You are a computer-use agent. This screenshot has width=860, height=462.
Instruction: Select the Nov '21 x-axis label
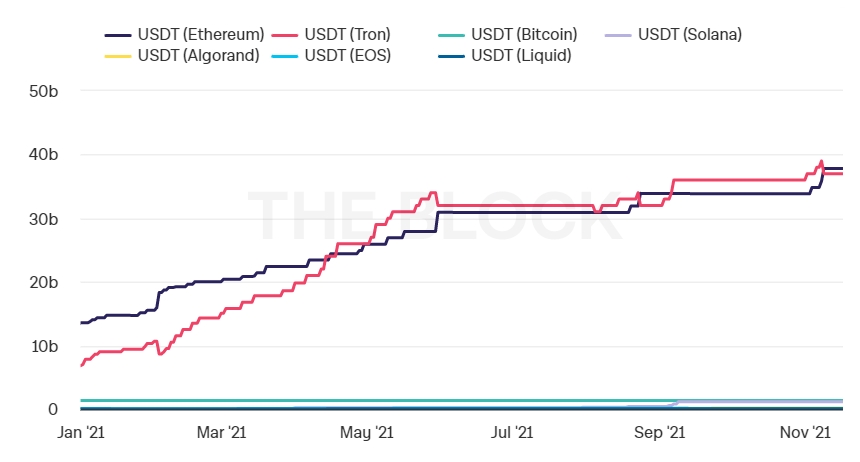[x=806, y=433]
